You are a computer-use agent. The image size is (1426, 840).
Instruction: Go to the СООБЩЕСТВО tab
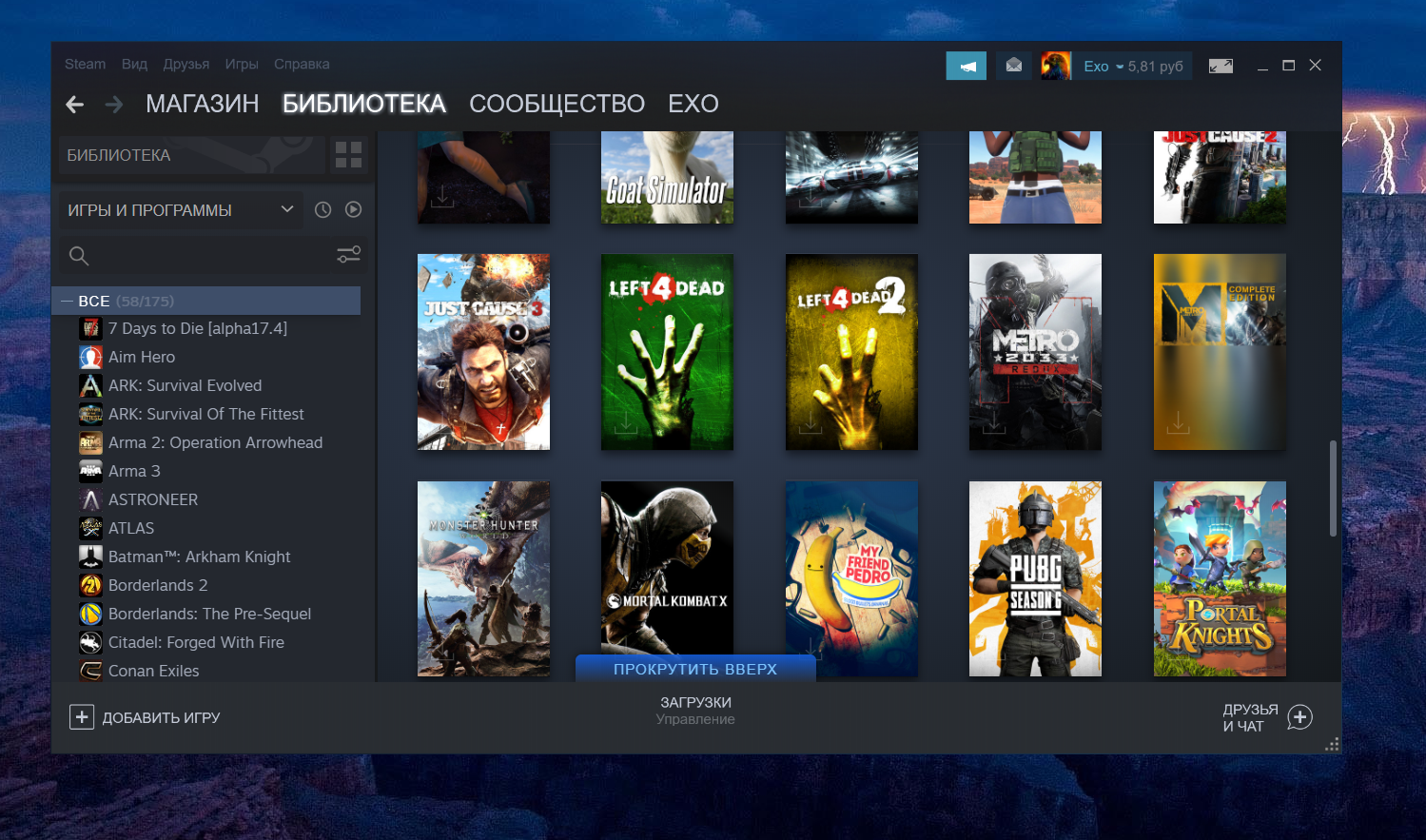557,104
